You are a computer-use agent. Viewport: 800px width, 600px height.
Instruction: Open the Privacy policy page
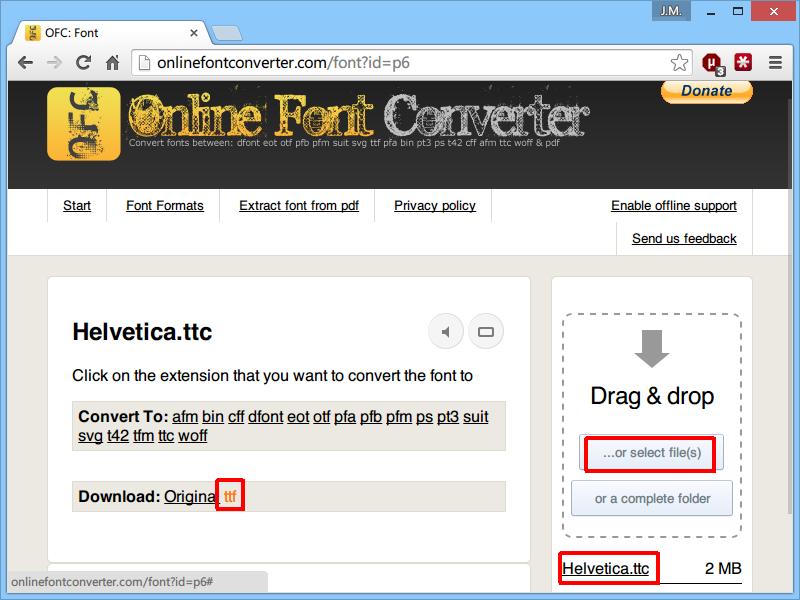coord(435,206)
